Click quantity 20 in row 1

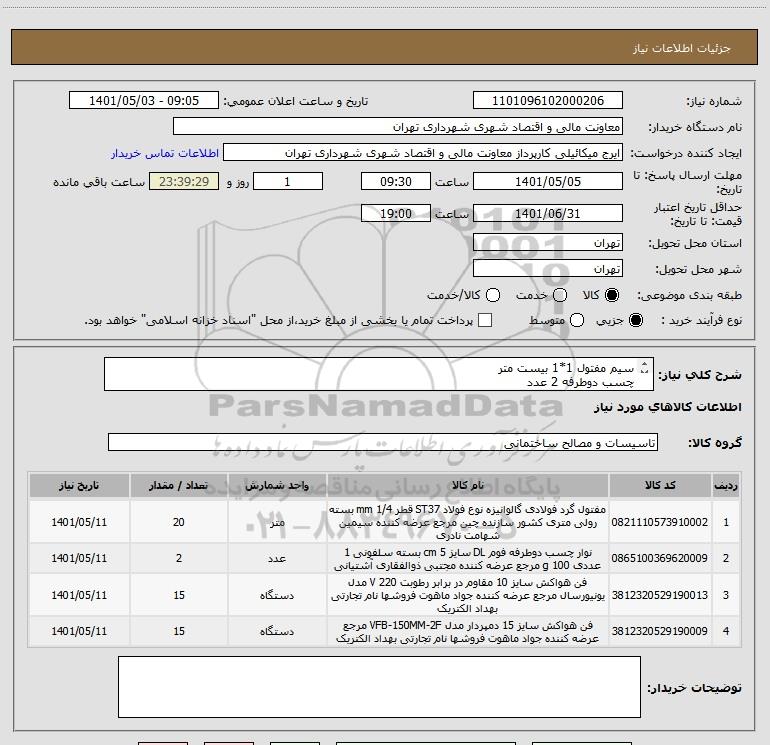pos(179,522)
